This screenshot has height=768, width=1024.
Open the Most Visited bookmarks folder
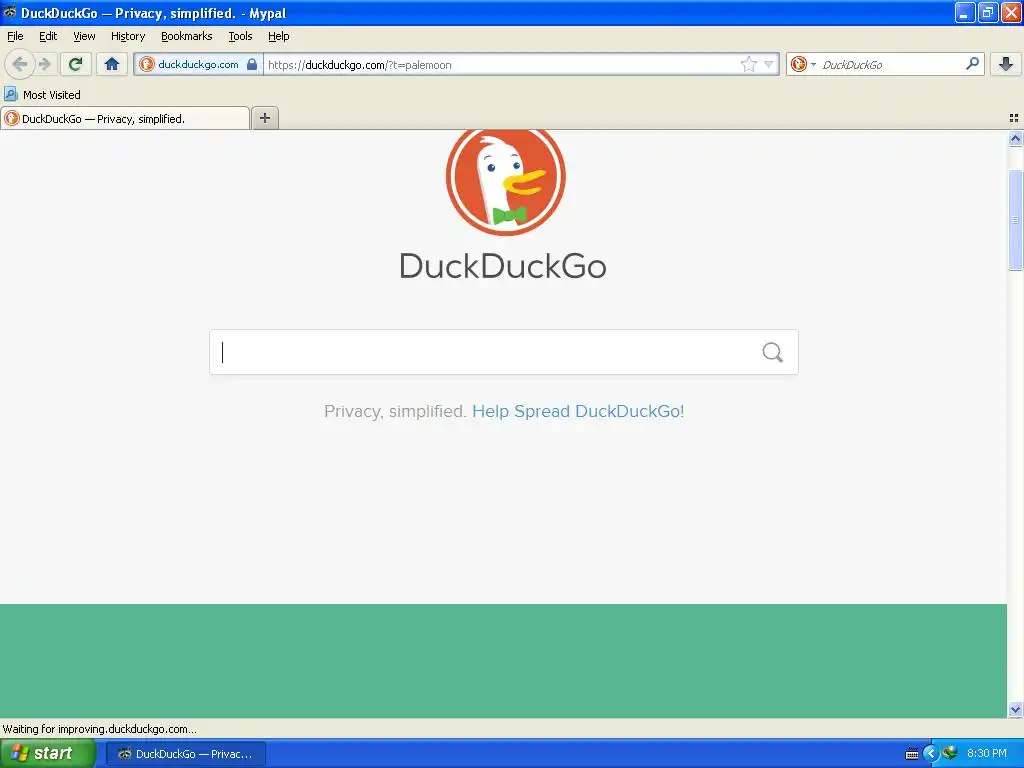[x=43, y=95]
